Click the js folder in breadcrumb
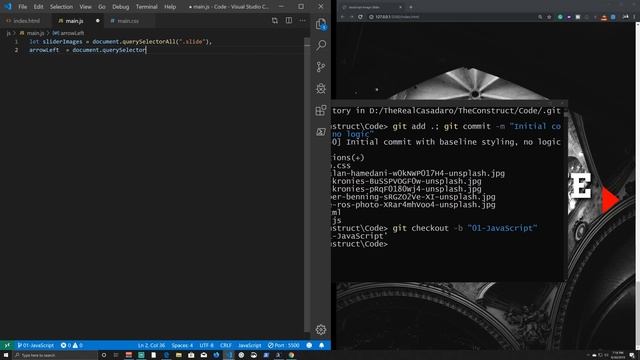Image resolution: width=640 pixels, height=360 pixels. (x=8, y=33)
